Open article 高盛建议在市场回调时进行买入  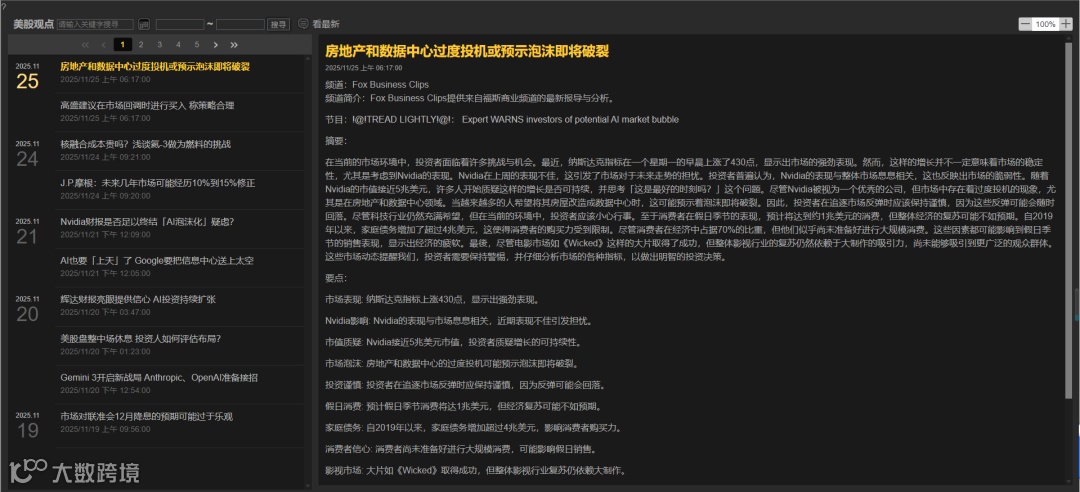coord(147,105)
